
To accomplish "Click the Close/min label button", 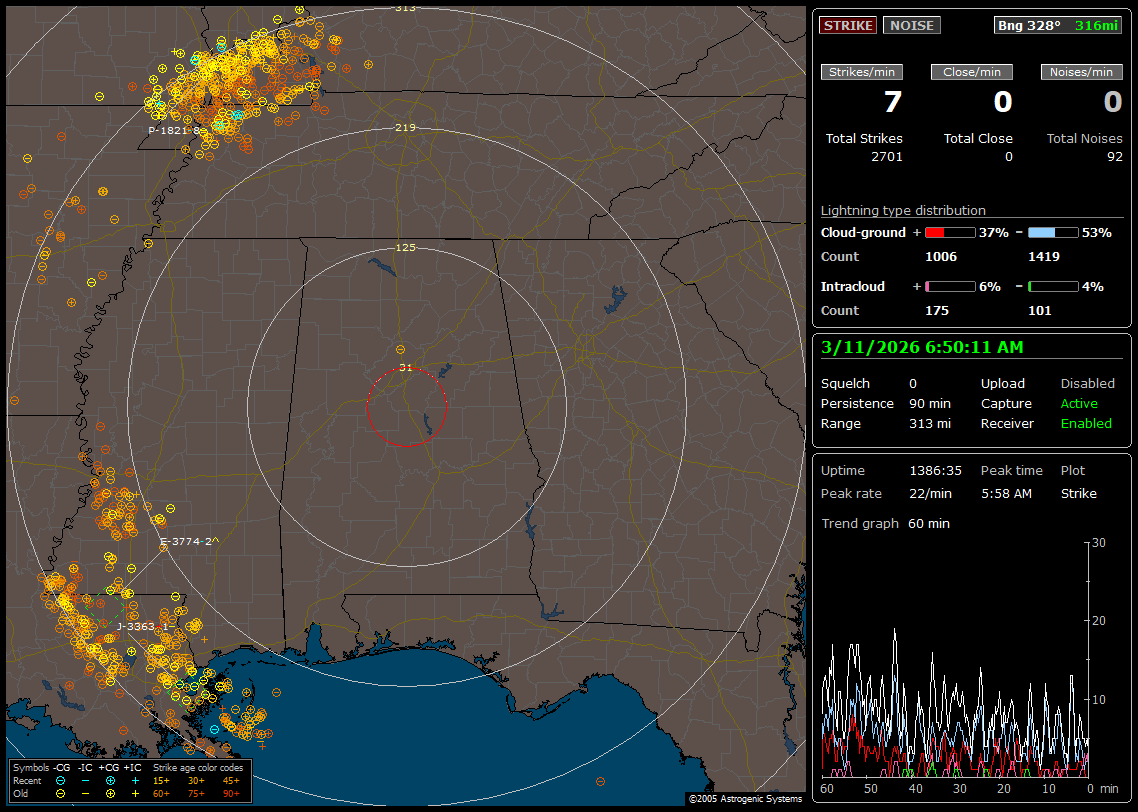I will [971, 72].
